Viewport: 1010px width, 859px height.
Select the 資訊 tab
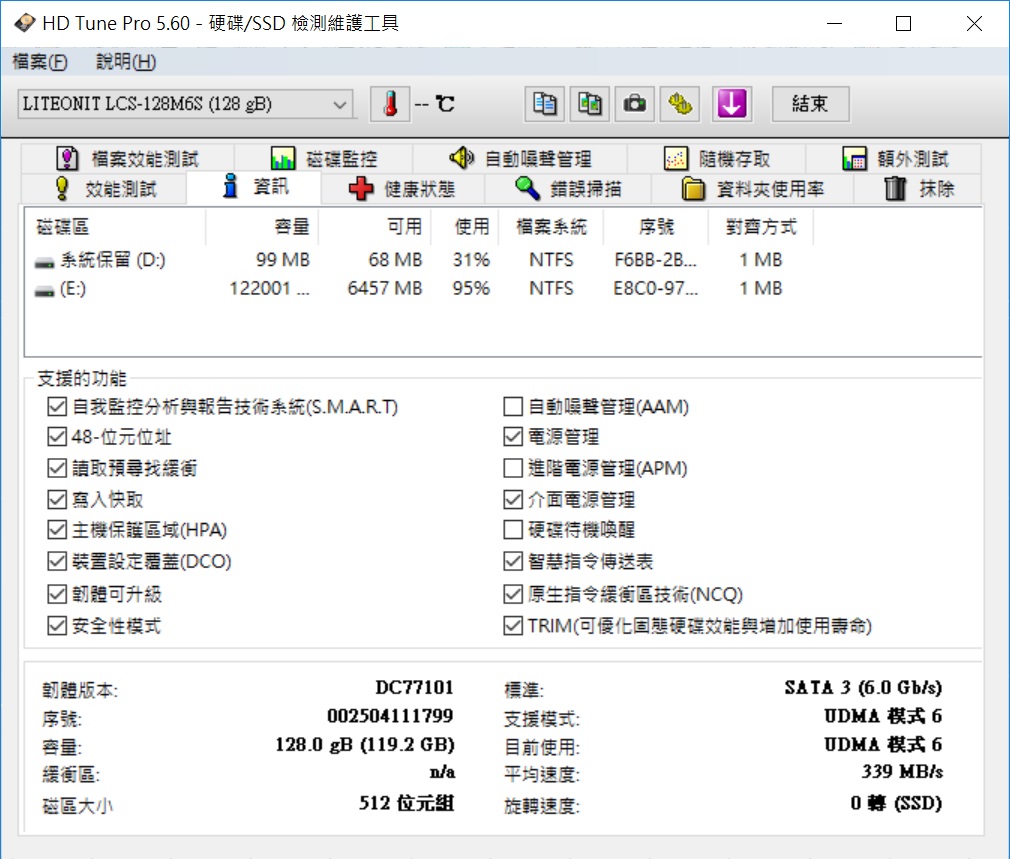[254, 187]
